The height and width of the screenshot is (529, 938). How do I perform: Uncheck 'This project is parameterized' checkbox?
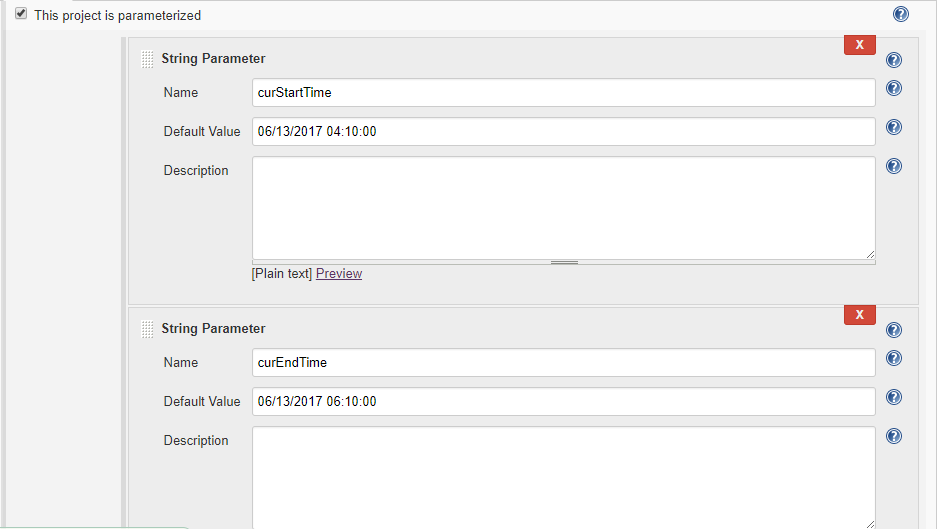pyautogui.click(x=21, y=14)
